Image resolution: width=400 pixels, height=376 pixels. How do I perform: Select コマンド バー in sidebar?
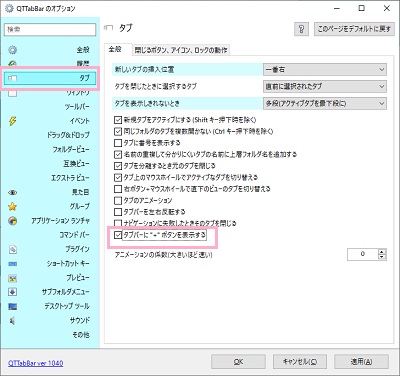tap(74, 235)
